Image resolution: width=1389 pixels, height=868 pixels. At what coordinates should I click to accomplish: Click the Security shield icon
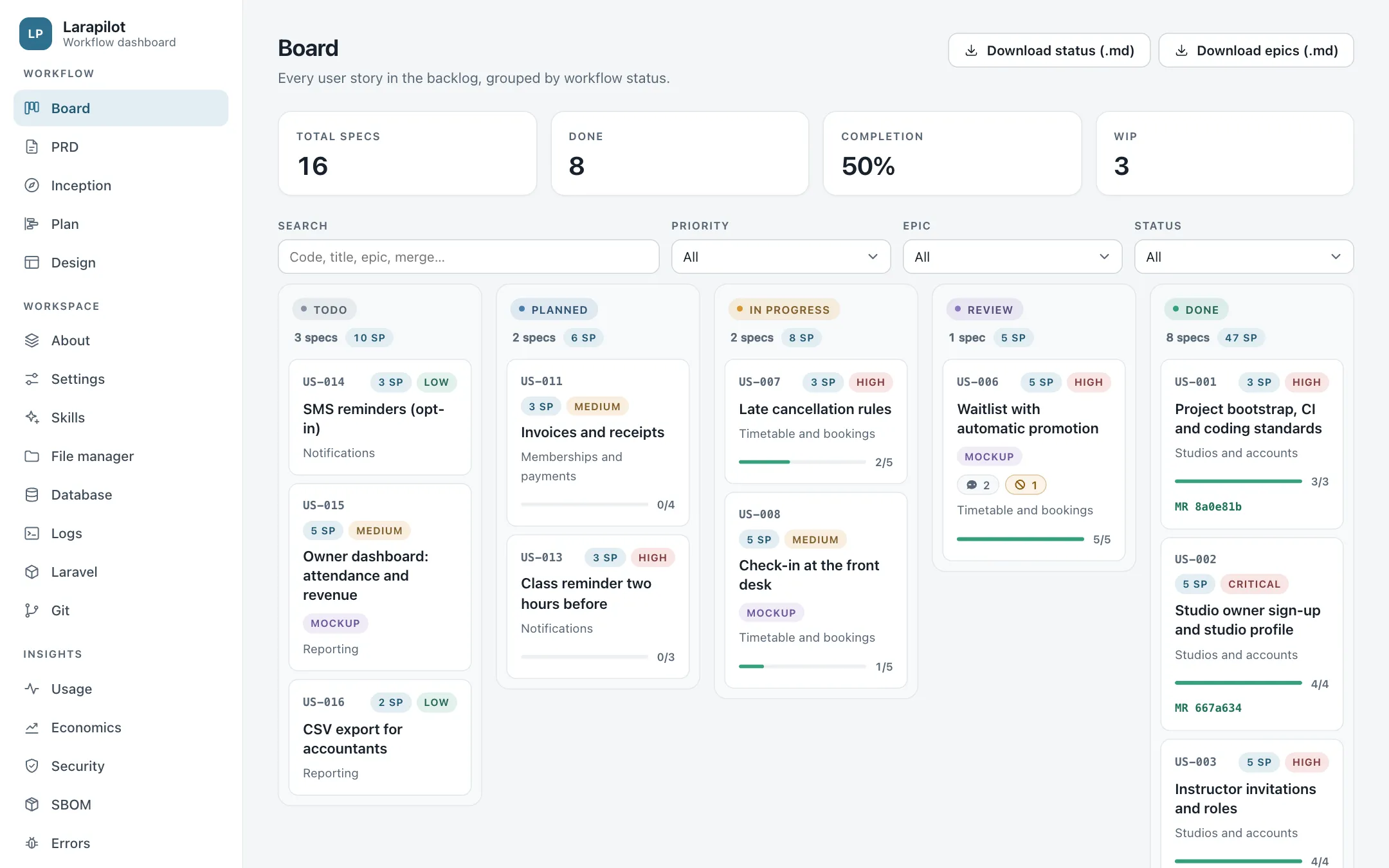(32, 766)
